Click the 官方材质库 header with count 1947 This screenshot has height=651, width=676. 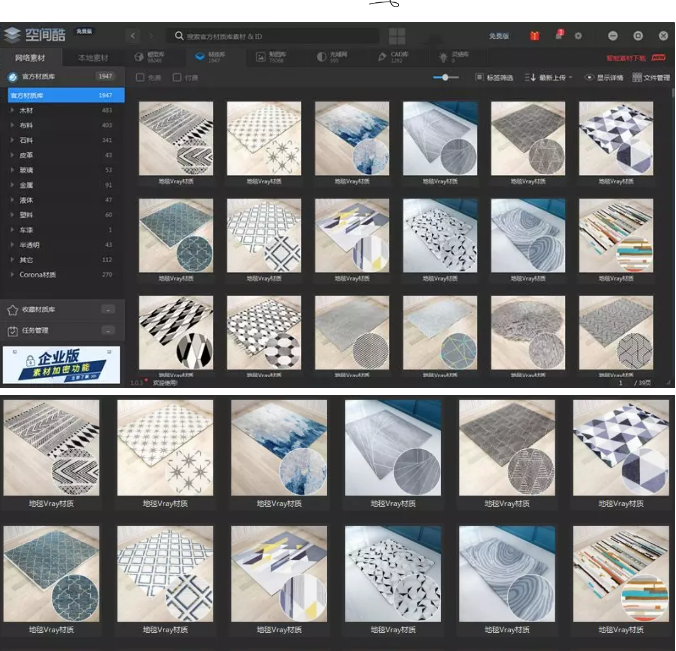click(63, 77)
